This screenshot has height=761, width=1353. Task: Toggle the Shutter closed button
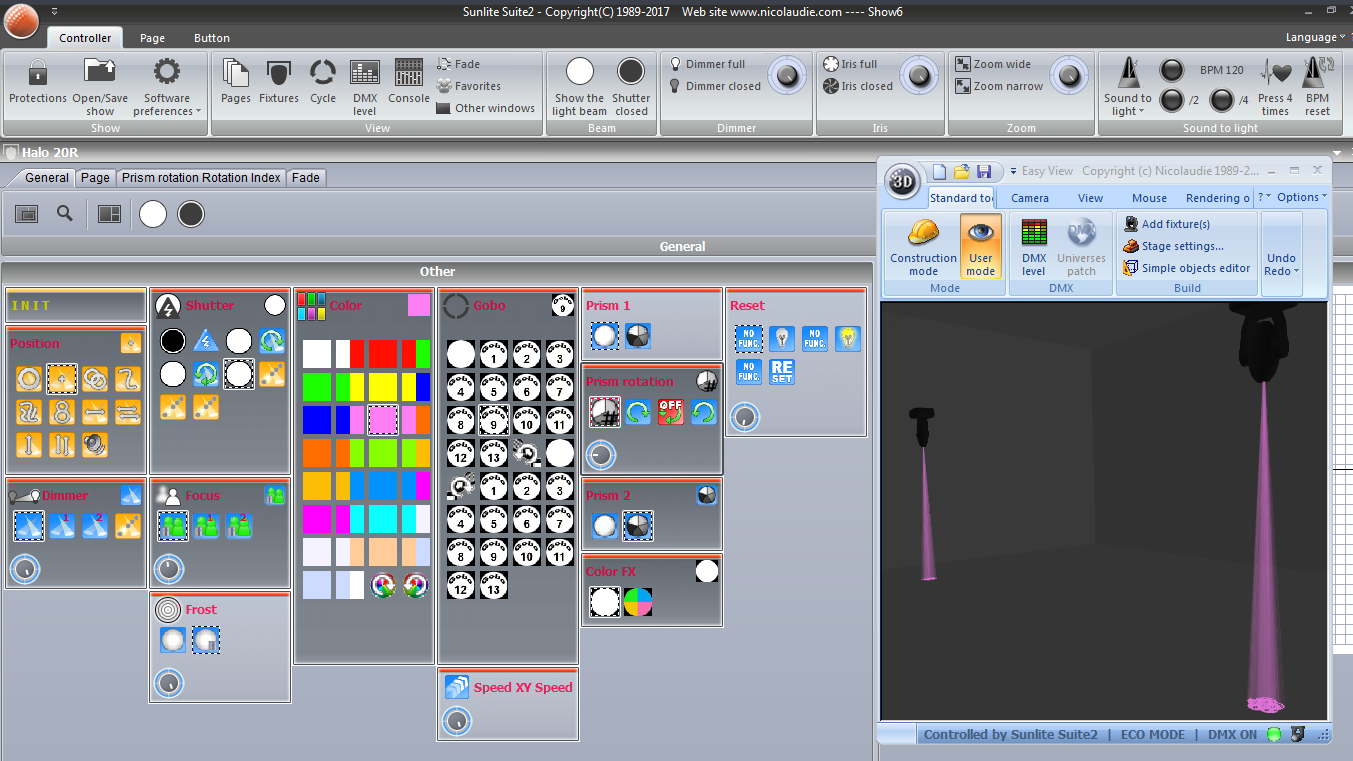pyautogui.click(x=631, y=87)
